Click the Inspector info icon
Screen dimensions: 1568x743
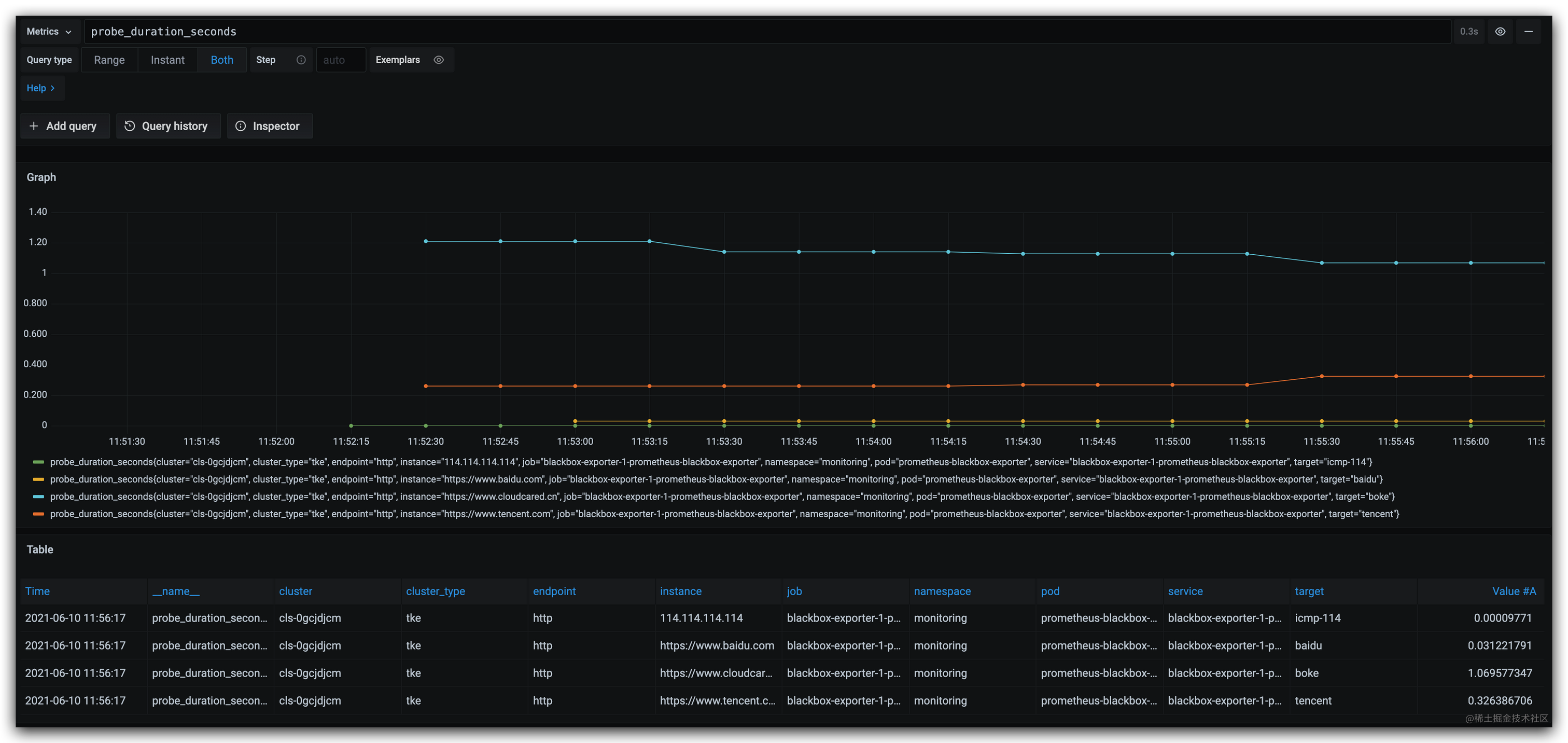click(x=241, y=126)
